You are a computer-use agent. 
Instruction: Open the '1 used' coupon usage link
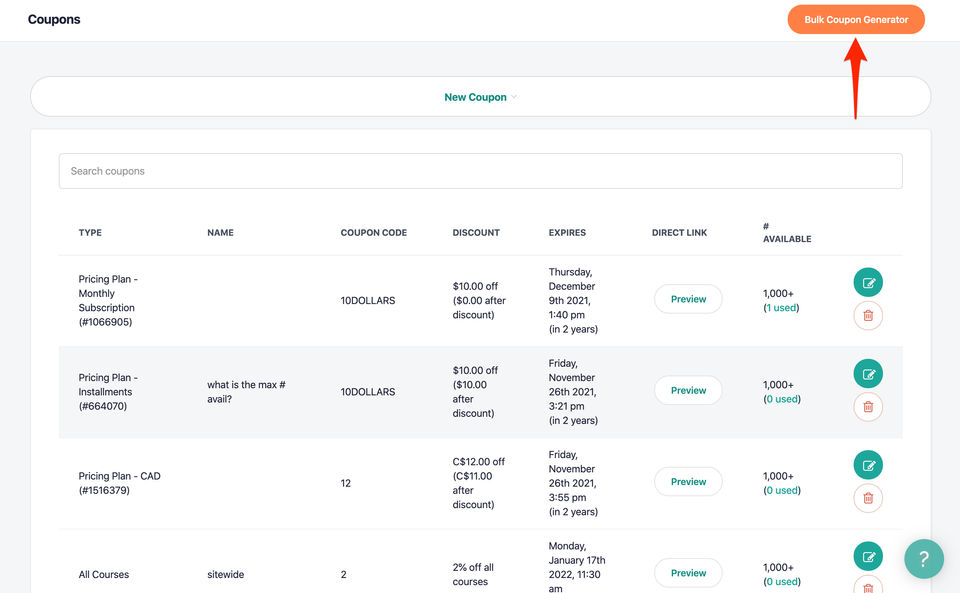(x=782, y=308)
